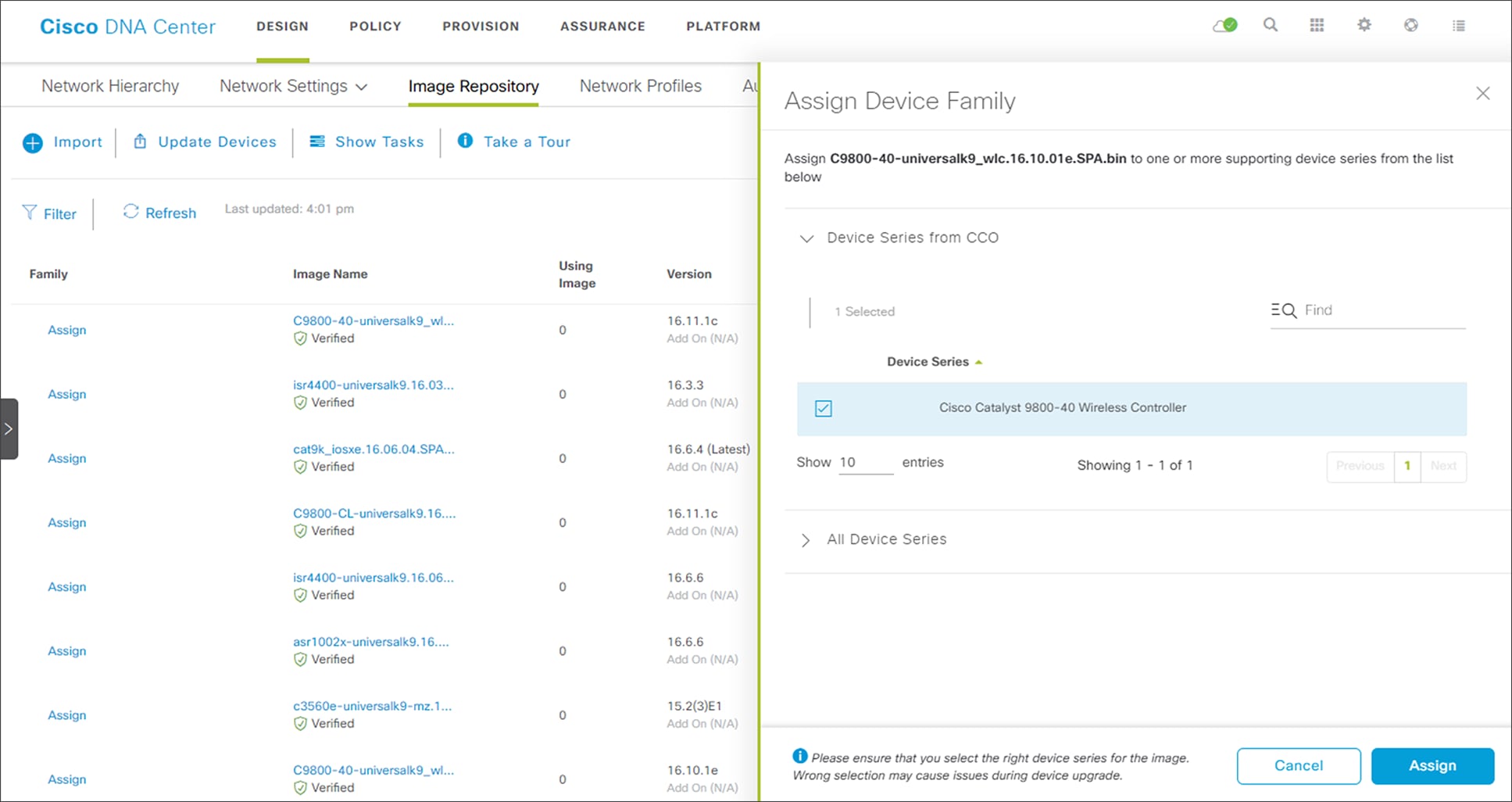Open the settings gear icon
Viewport: 1512px width, 802px height.
(1364, 25)
